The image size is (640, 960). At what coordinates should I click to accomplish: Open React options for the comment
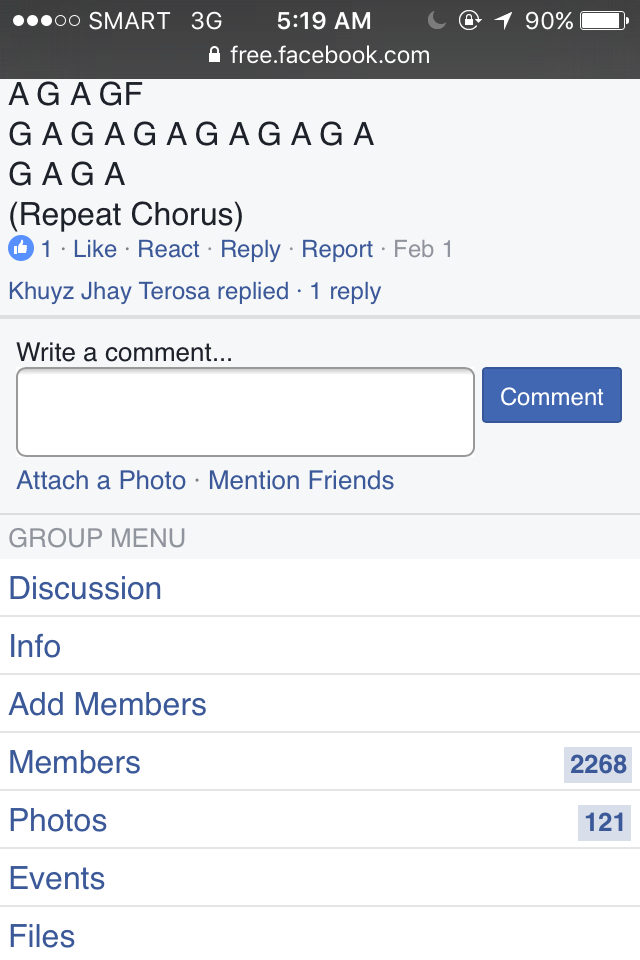pos(168,249)
